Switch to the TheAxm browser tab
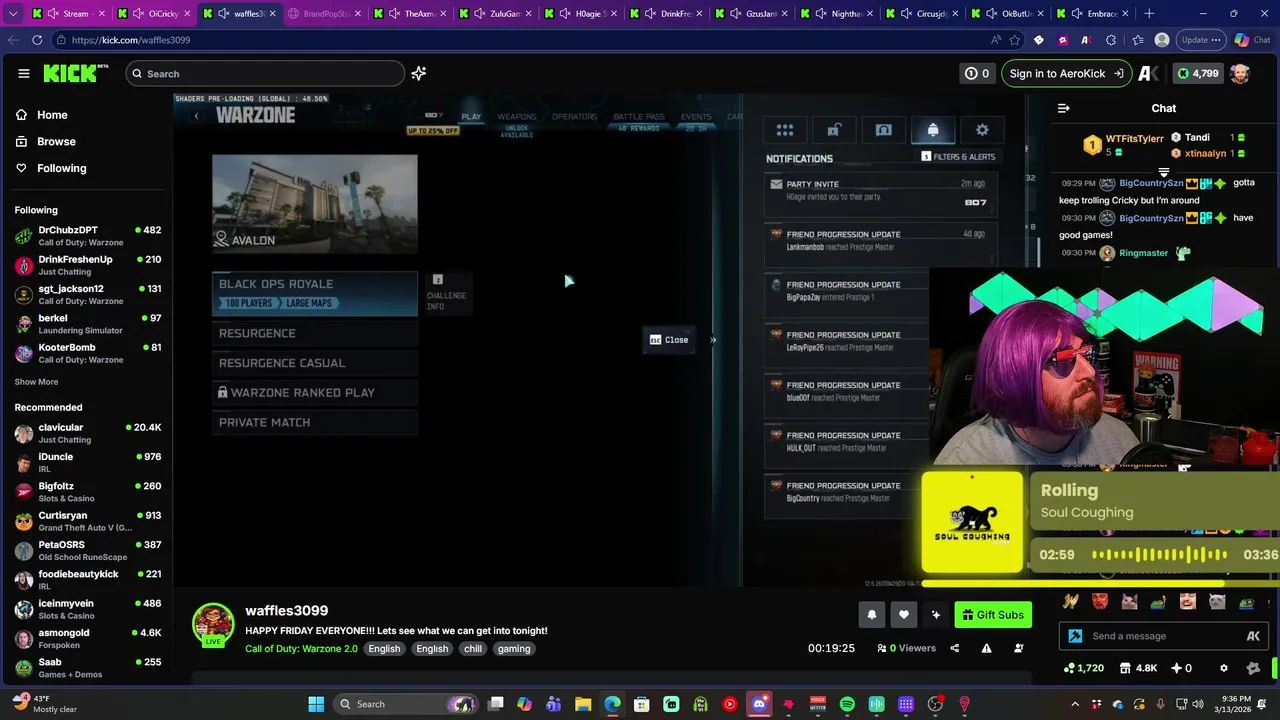 click(410, 14)
